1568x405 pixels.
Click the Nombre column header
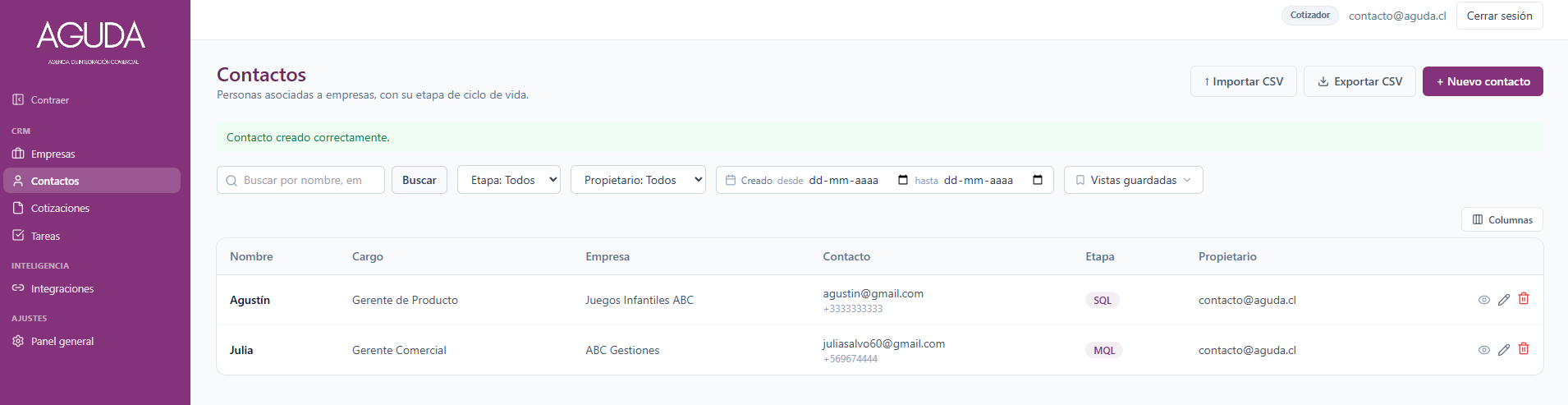coord(251,256)
